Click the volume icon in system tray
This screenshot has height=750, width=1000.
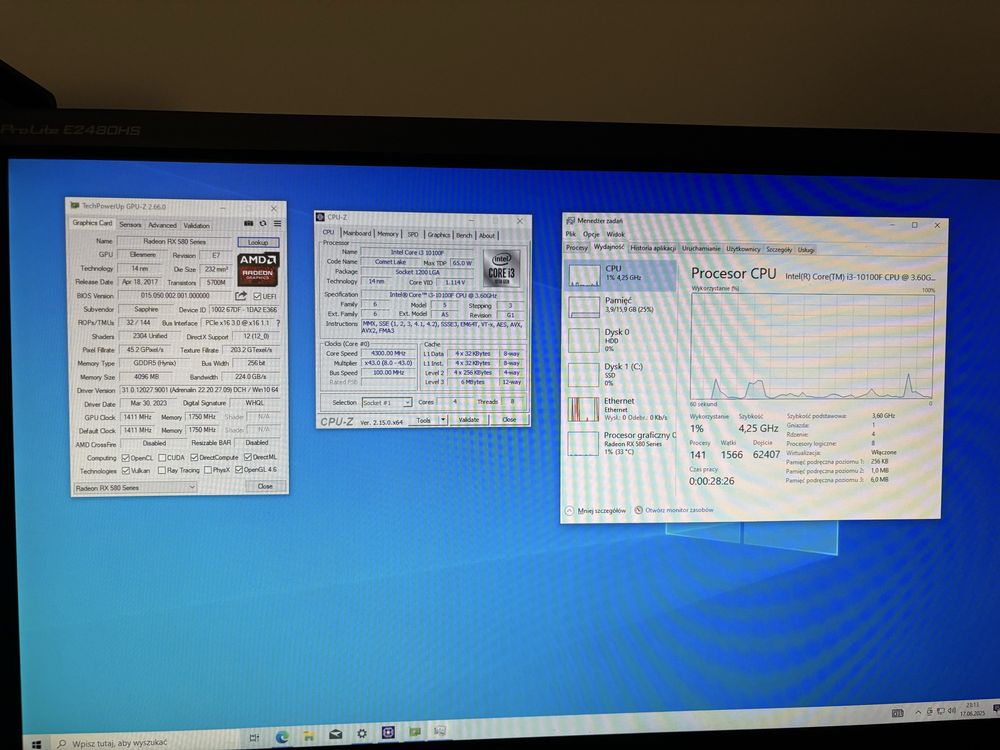[951, 710]
